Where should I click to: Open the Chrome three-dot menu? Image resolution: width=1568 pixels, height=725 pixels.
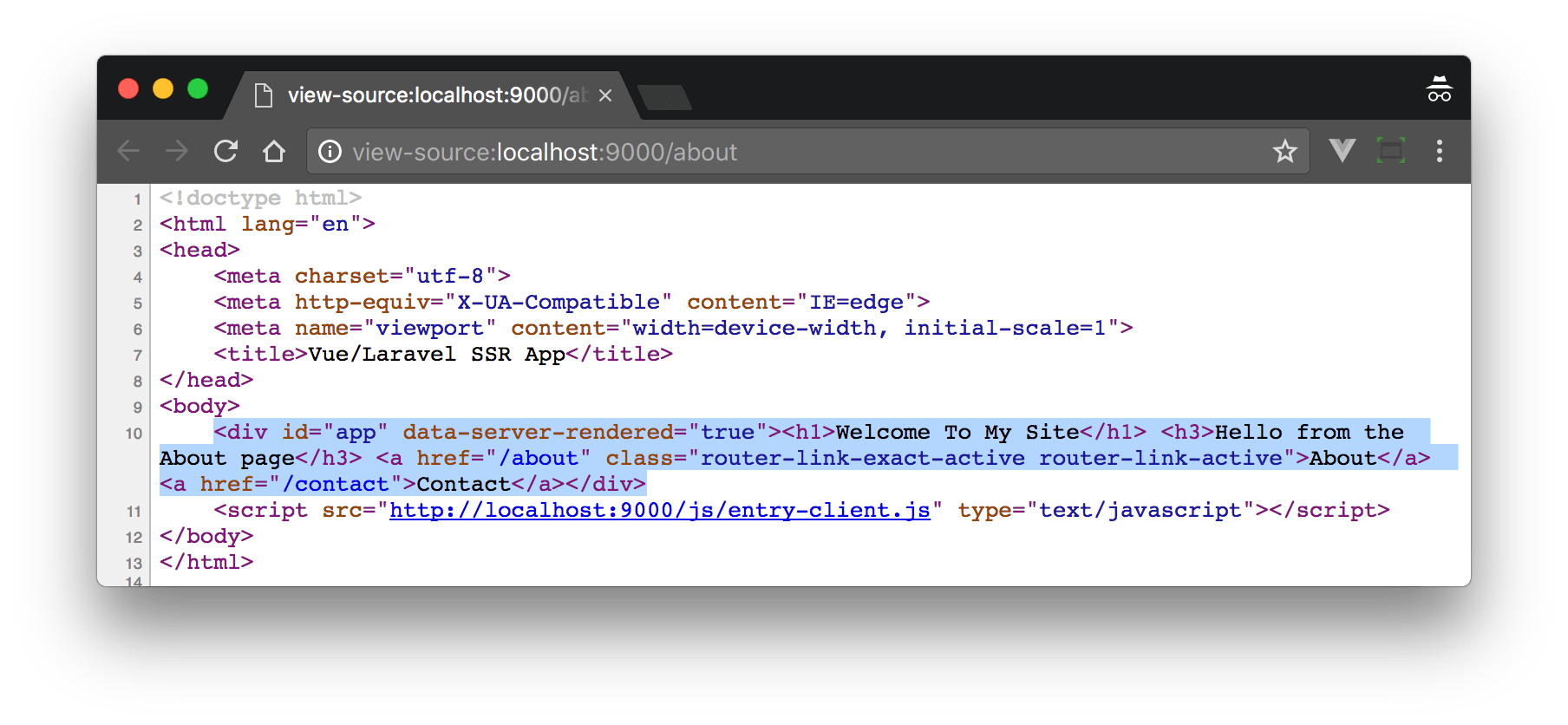(x=1440, y=151)
